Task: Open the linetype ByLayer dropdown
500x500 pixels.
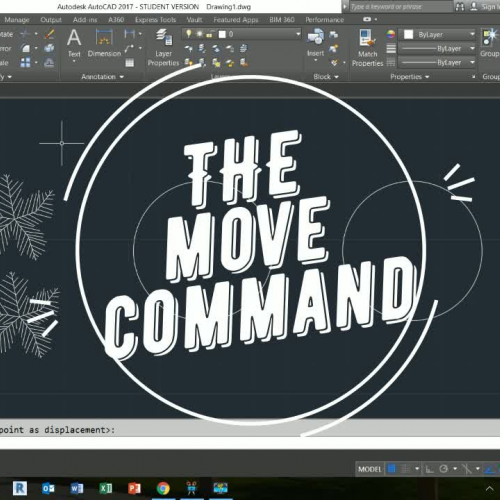Action: pyautogui.click(x=472, y=62)
